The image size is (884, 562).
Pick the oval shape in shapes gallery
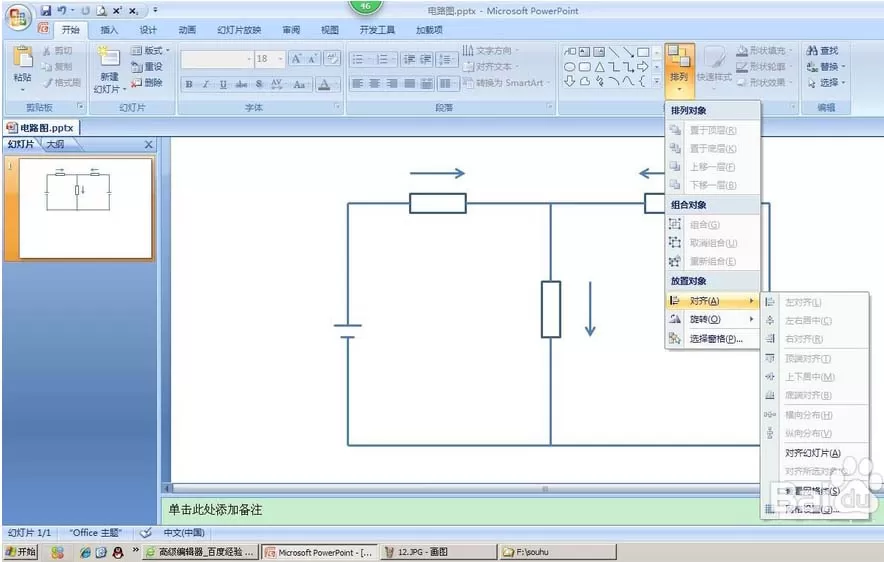[569, 67]
